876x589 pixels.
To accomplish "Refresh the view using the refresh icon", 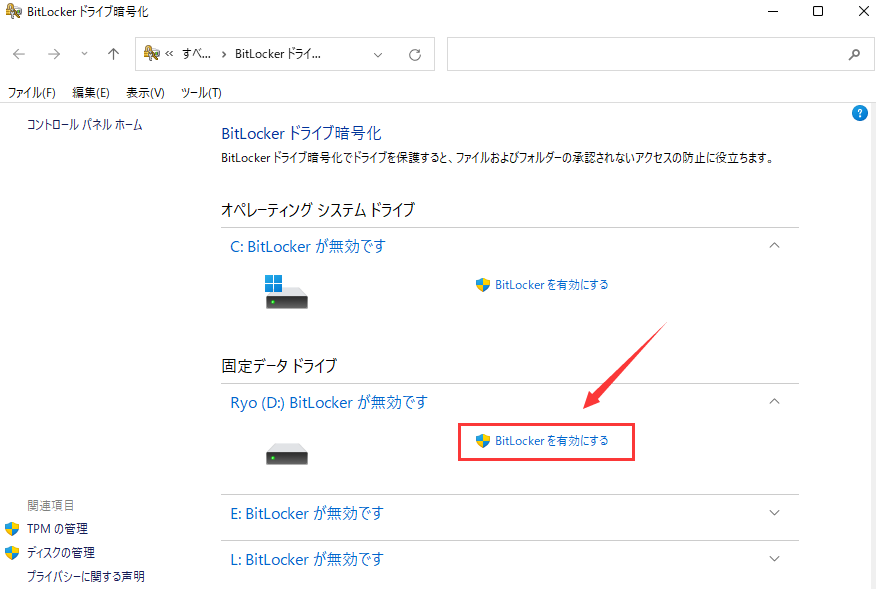I will click(414, 54).
